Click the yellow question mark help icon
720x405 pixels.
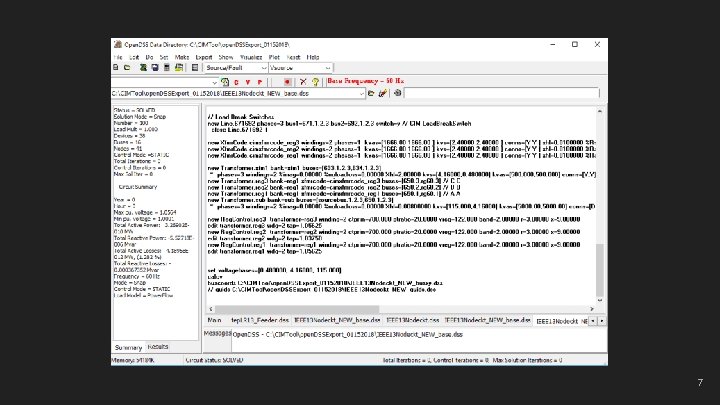pos(315,82)
